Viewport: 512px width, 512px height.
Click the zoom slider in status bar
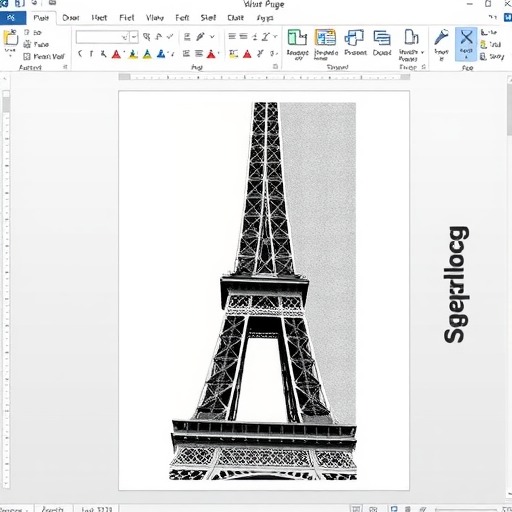tap(467, 509)
